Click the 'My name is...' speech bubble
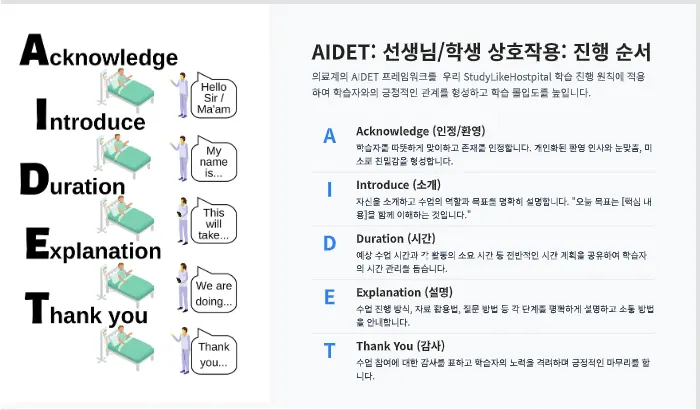 pos(213,160)
